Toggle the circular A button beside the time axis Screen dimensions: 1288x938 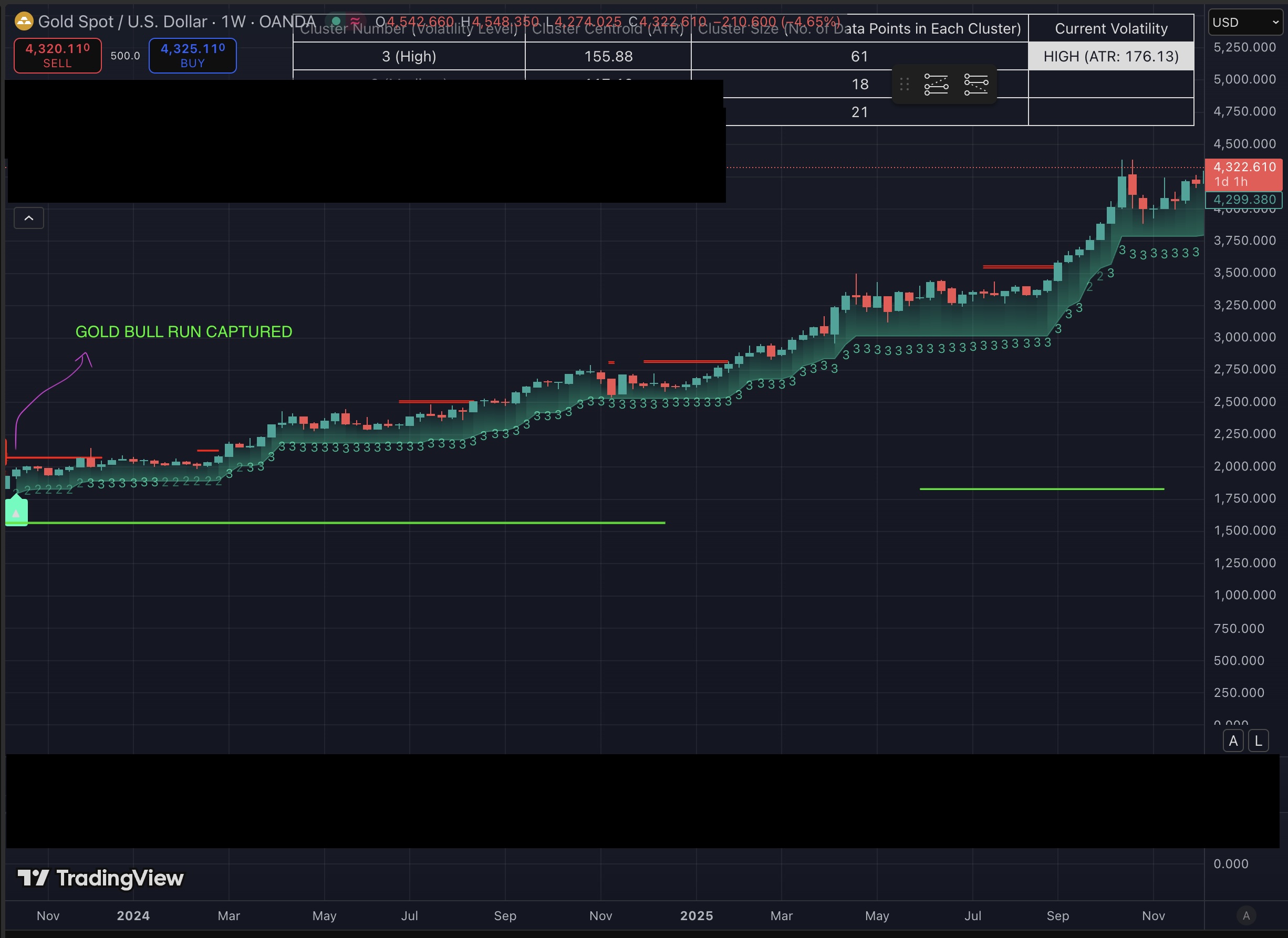(1246, 916)
